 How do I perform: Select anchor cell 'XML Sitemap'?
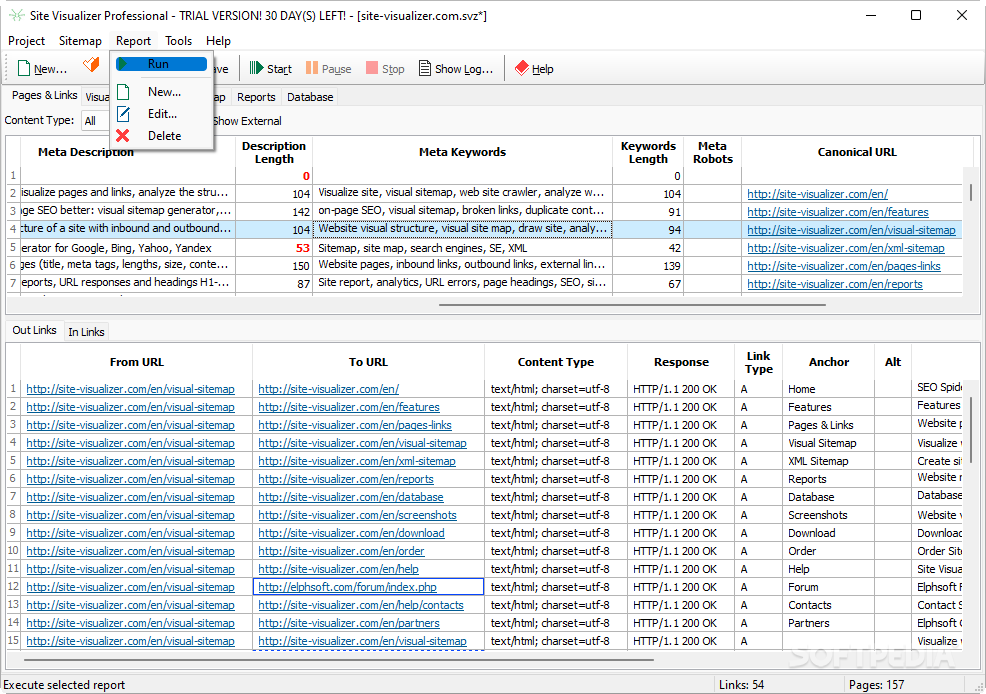point(829,461)
